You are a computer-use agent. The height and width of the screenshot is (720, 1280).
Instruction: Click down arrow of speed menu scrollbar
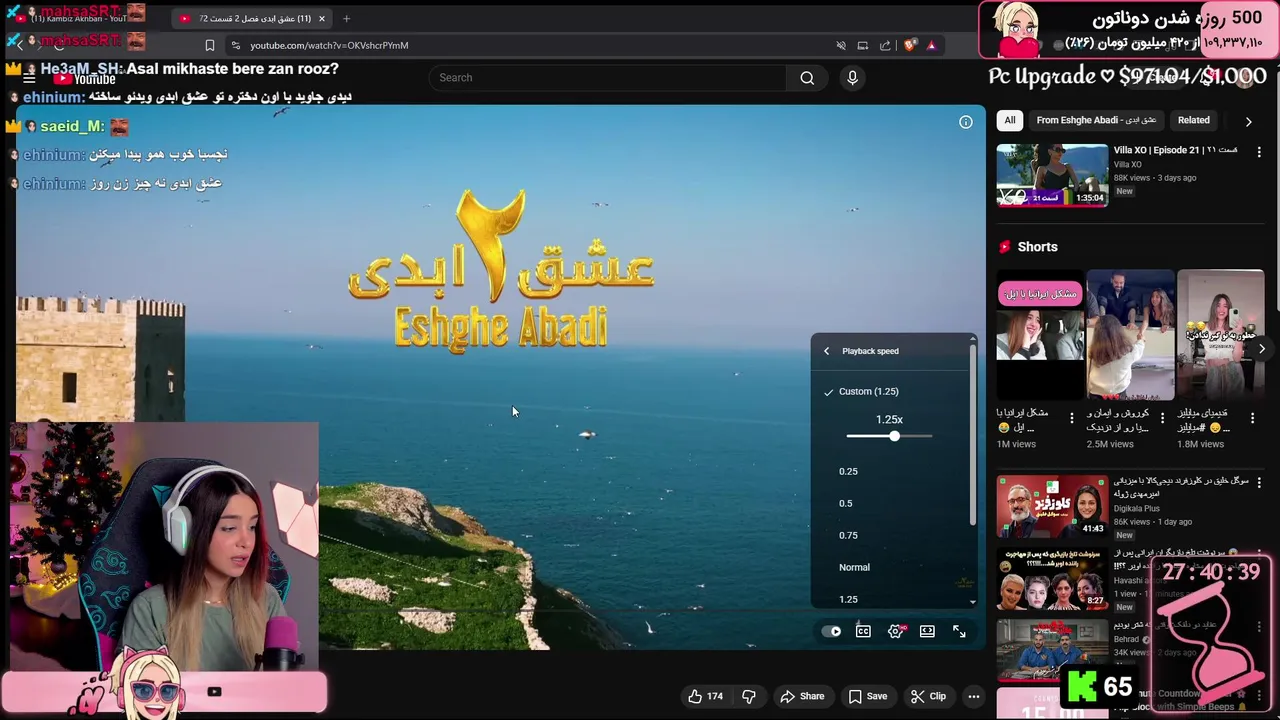coord(973,602)
